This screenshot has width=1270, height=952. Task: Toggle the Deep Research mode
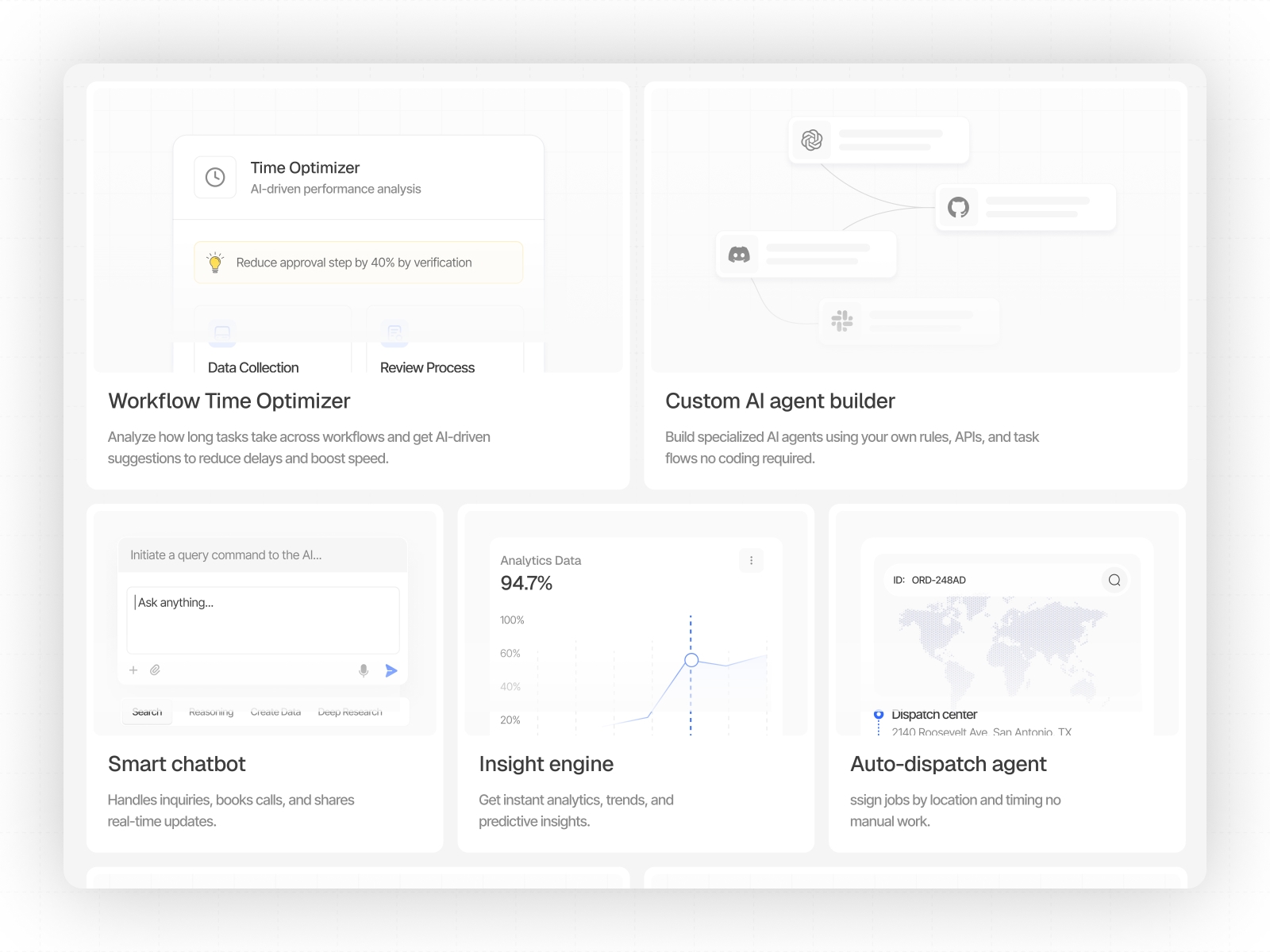pyautogui.click(x=350, y=712)
